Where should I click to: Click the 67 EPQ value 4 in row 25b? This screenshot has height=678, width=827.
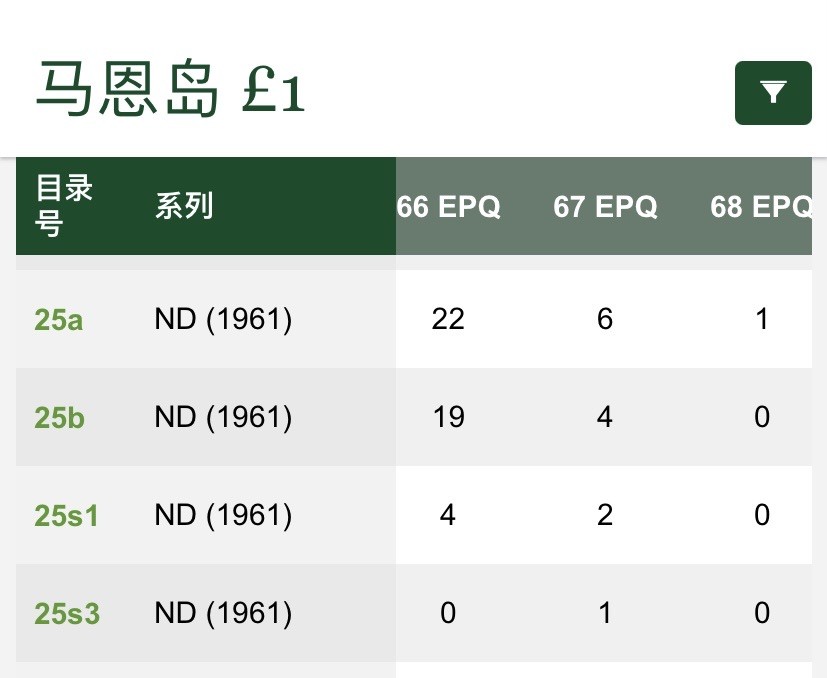click(604, 417)
